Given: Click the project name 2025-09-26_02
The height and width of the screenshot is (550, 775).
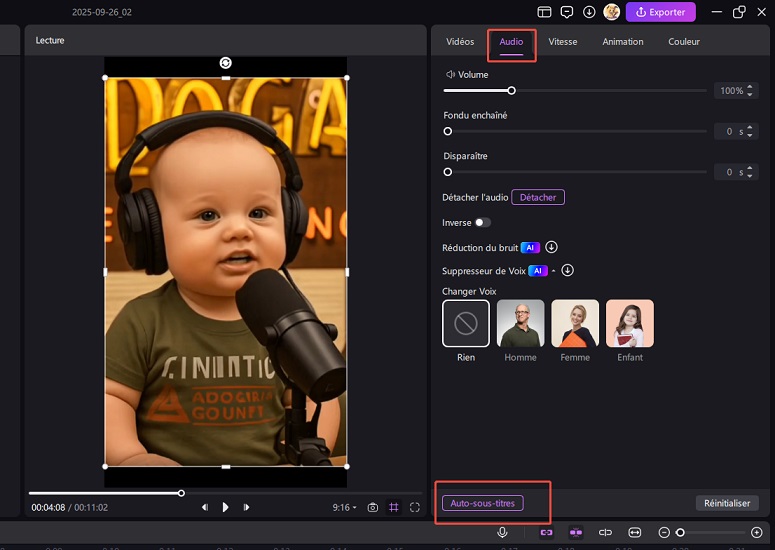Looking at the screenshot, I should (102, 12).
